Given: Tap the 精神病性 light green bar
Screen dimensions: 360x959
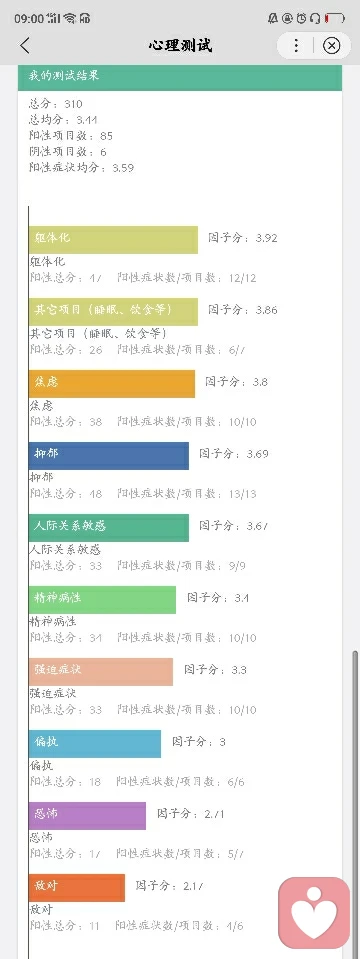Looking at the screenshot, I should tap(102, 599).
